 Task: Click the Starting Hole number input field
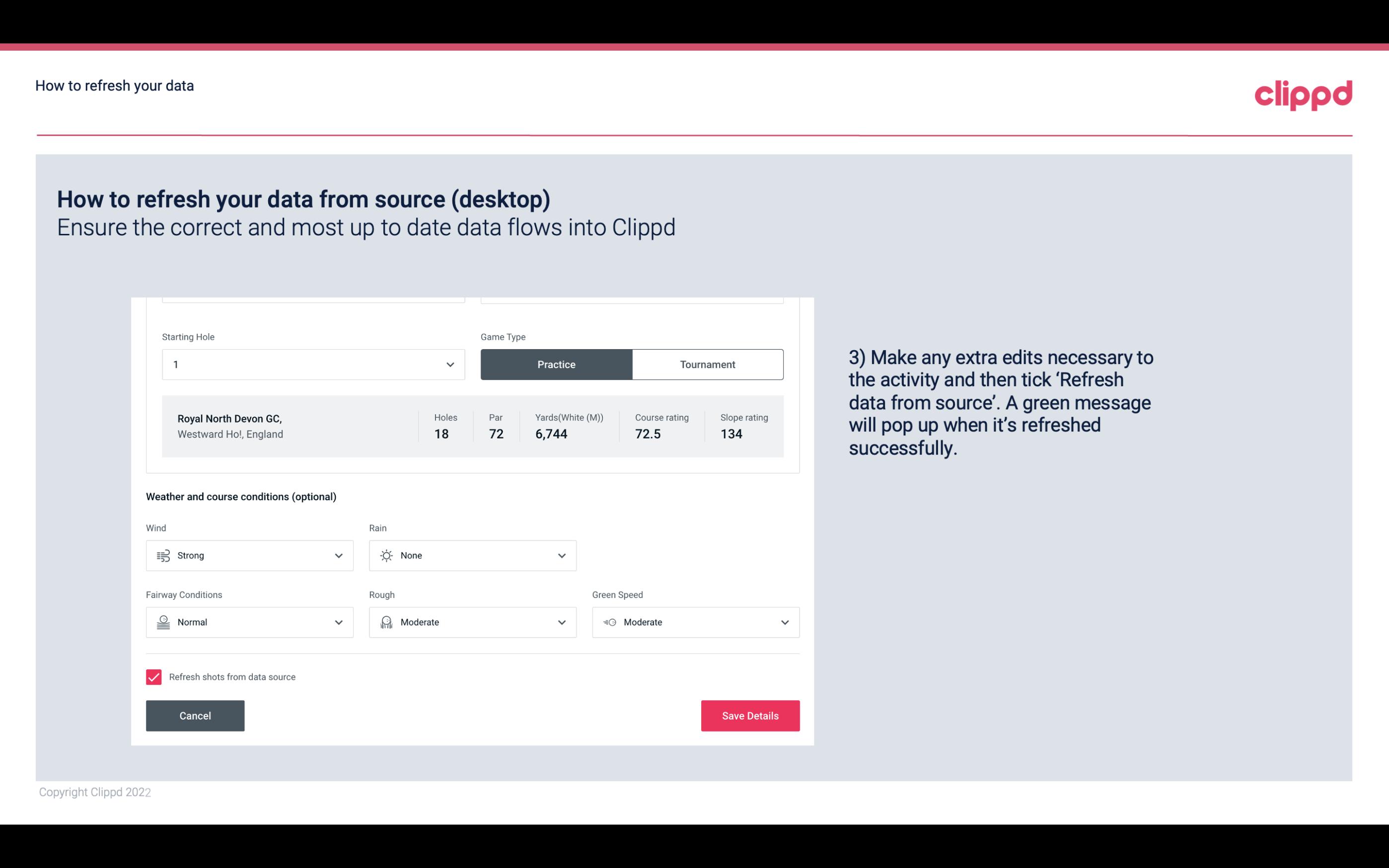(x=312, y=364)
